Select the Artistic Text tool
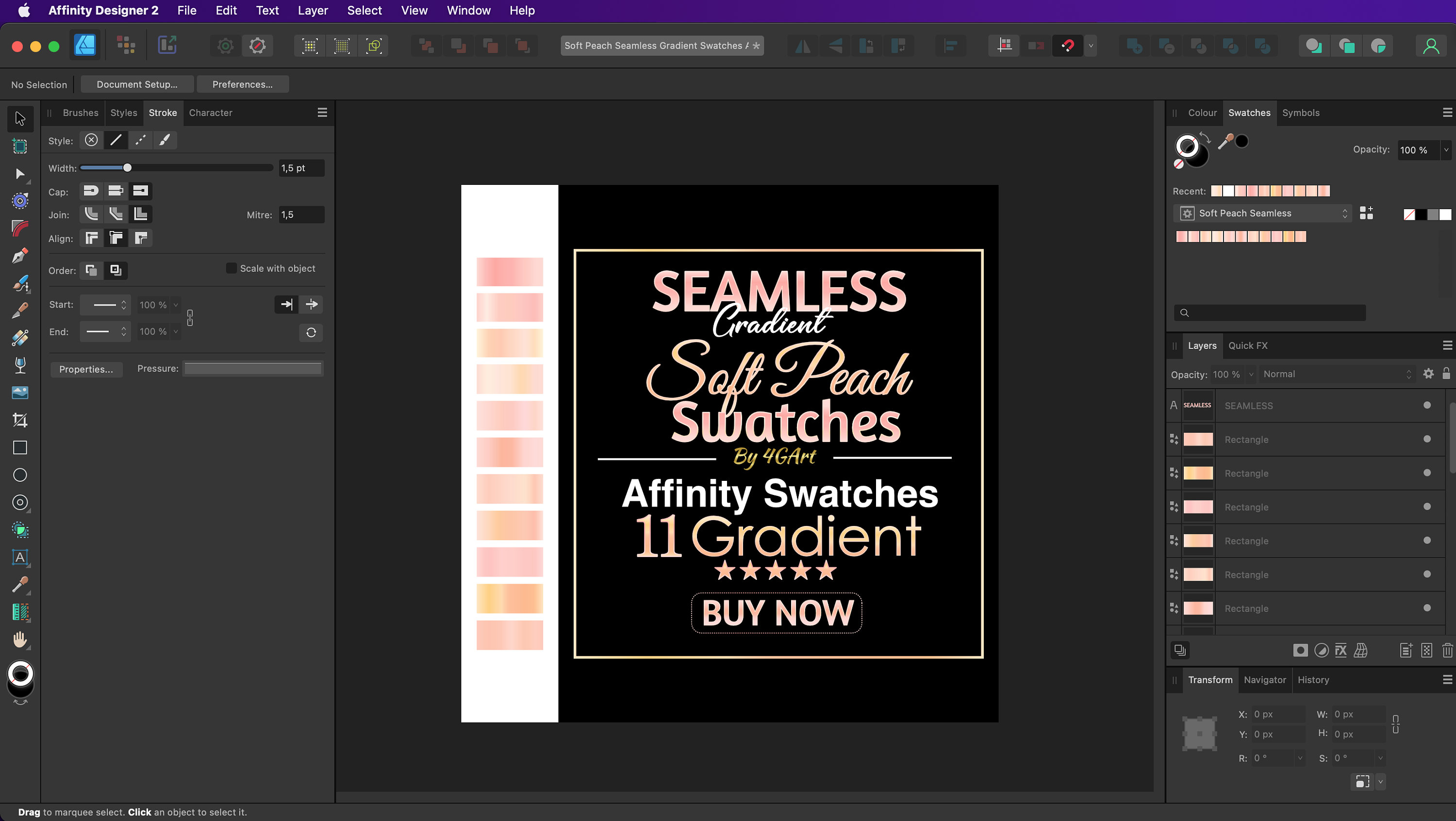This screenshot has width=1456, height=821. (20, 557)
